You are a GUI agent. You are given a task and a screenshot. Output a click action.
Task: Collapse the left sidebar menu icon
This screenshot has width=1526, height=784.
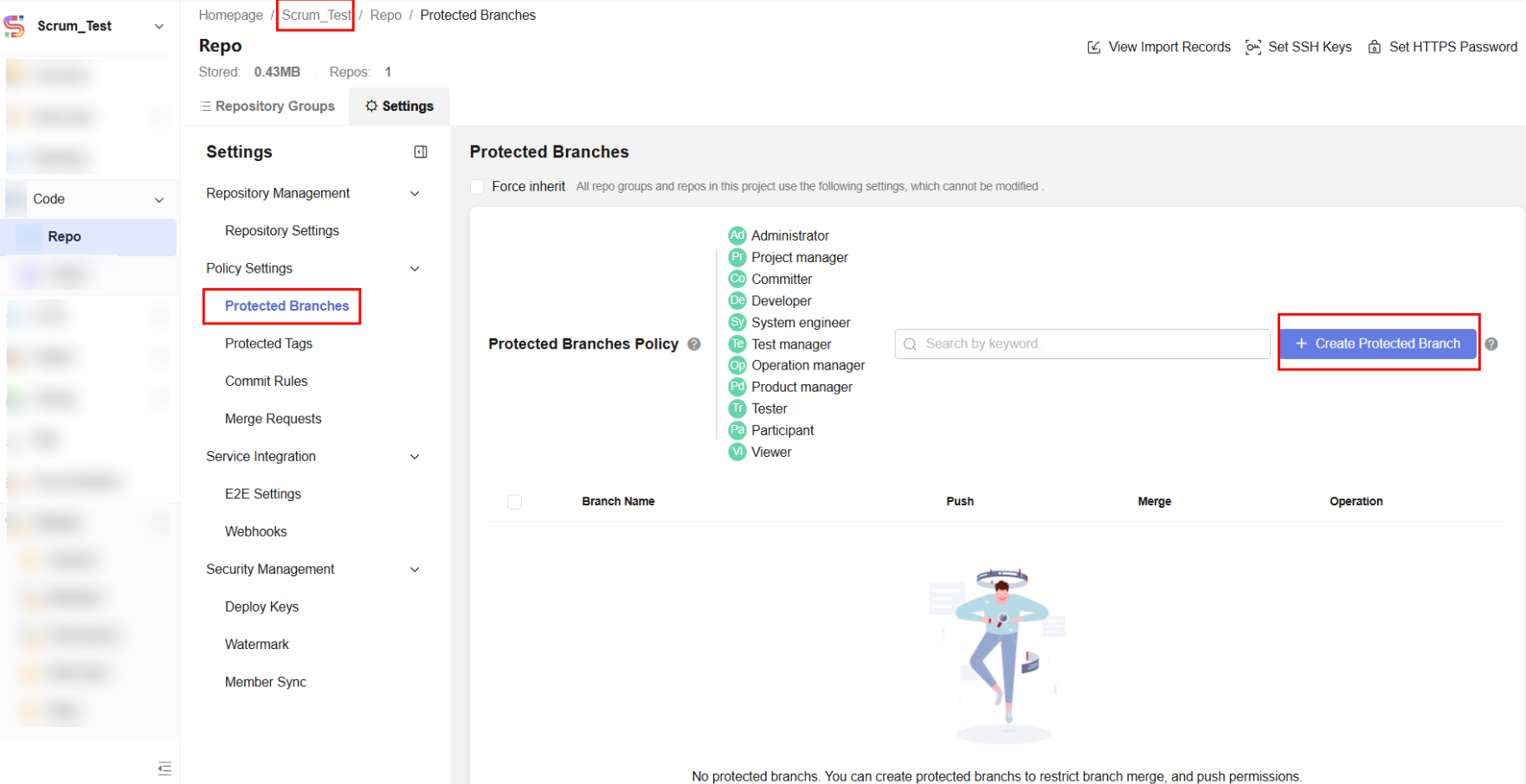[164, 768]
